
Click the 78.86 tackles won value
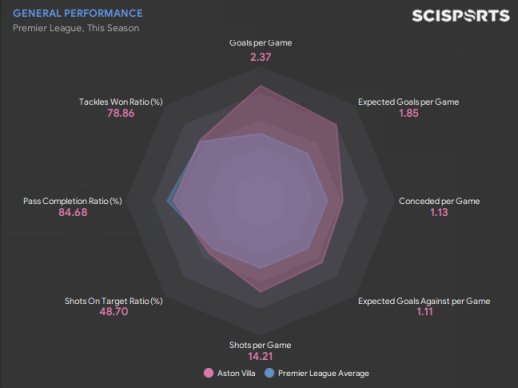pyautogui.click(x=121, y=113)
